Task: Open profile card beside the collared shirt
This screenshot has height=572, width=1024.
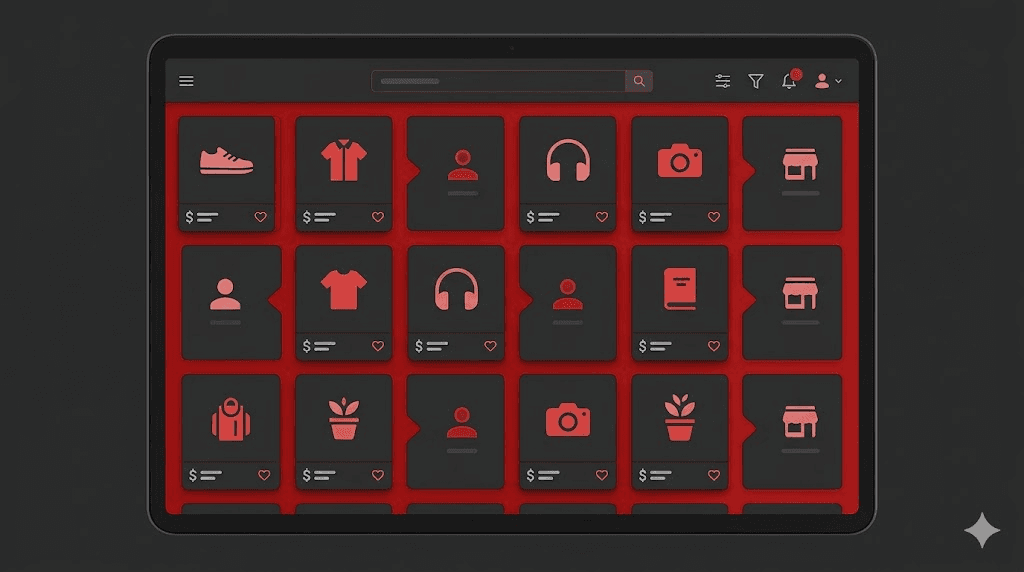Action: click(455, 173)
